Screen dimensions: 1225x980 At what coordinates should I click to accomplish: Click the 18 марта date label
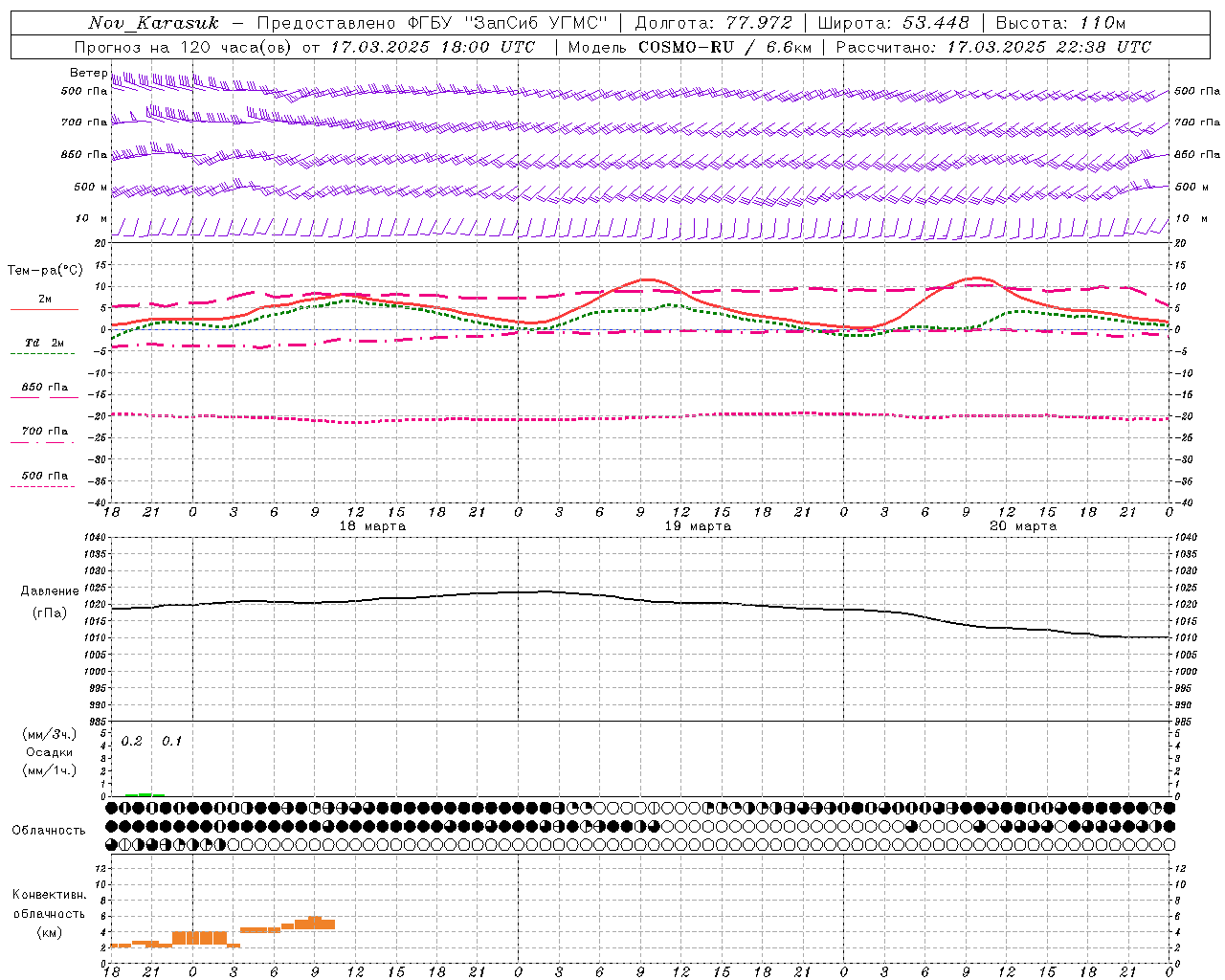[372, 526]
